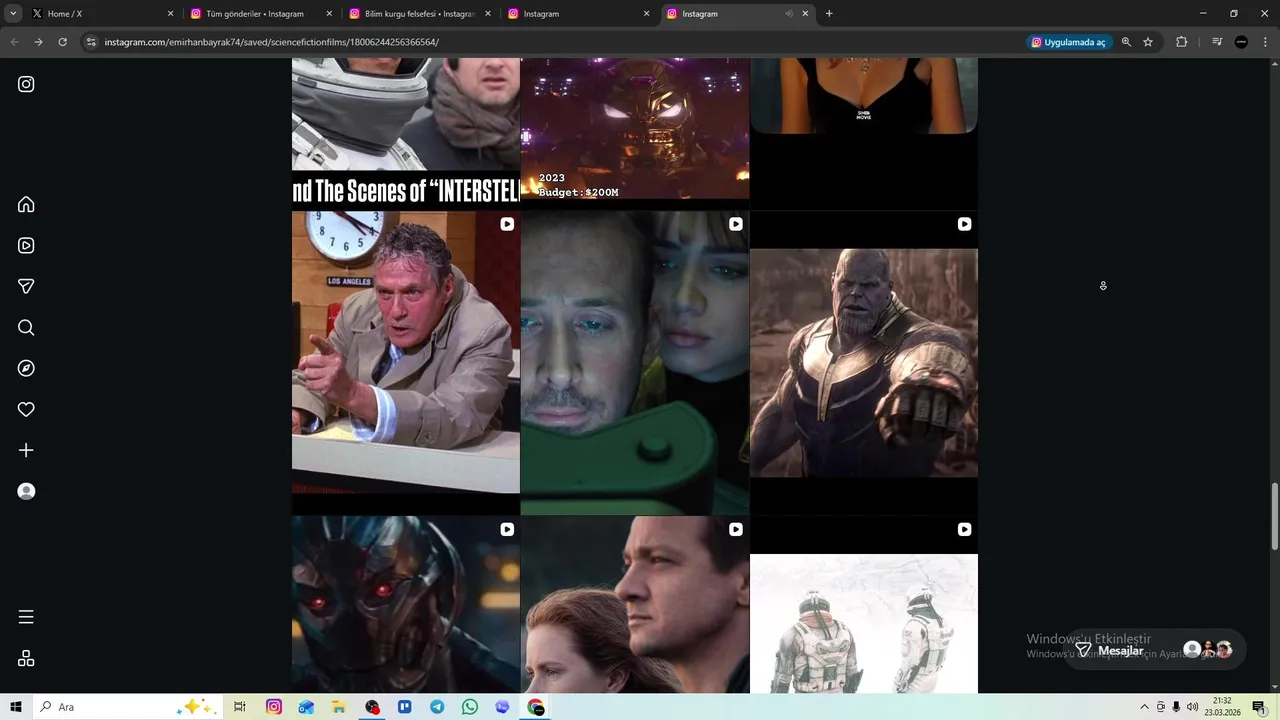The image size is (1280, 720).
Task: Switch to Tüm gönderiler • Instagram tab
Action: [x=260, y=14]
